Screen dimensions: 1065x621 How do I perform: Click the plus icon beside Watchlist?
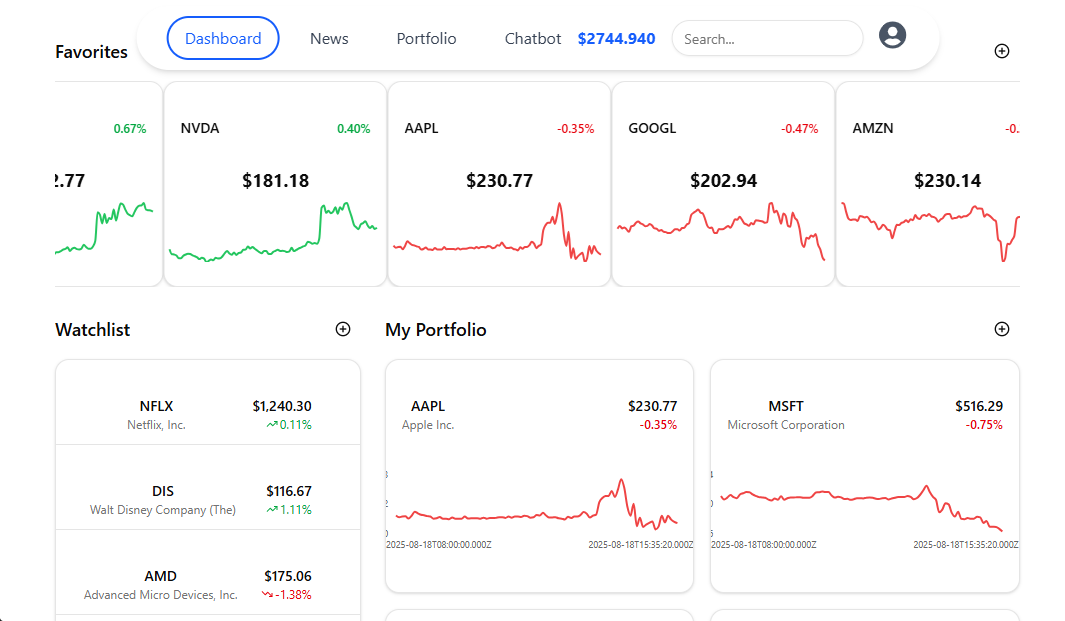point(343,328)
